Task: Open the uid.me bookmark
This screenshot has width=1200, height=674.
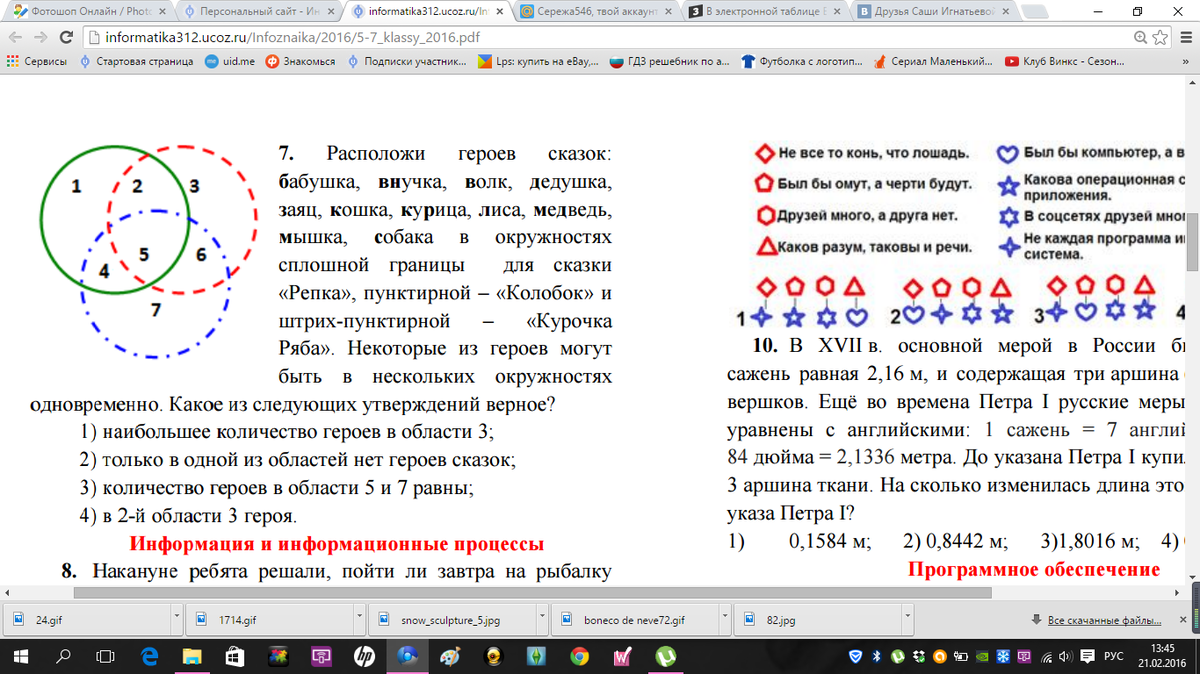Action: 230,61
